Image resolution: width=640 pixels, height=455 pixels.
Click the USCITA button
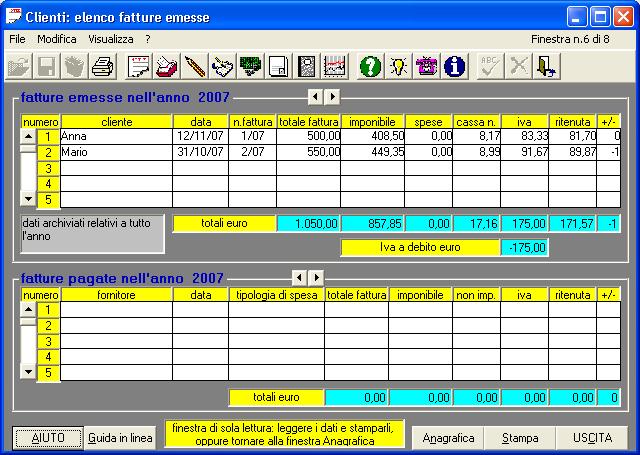[593, 438]
